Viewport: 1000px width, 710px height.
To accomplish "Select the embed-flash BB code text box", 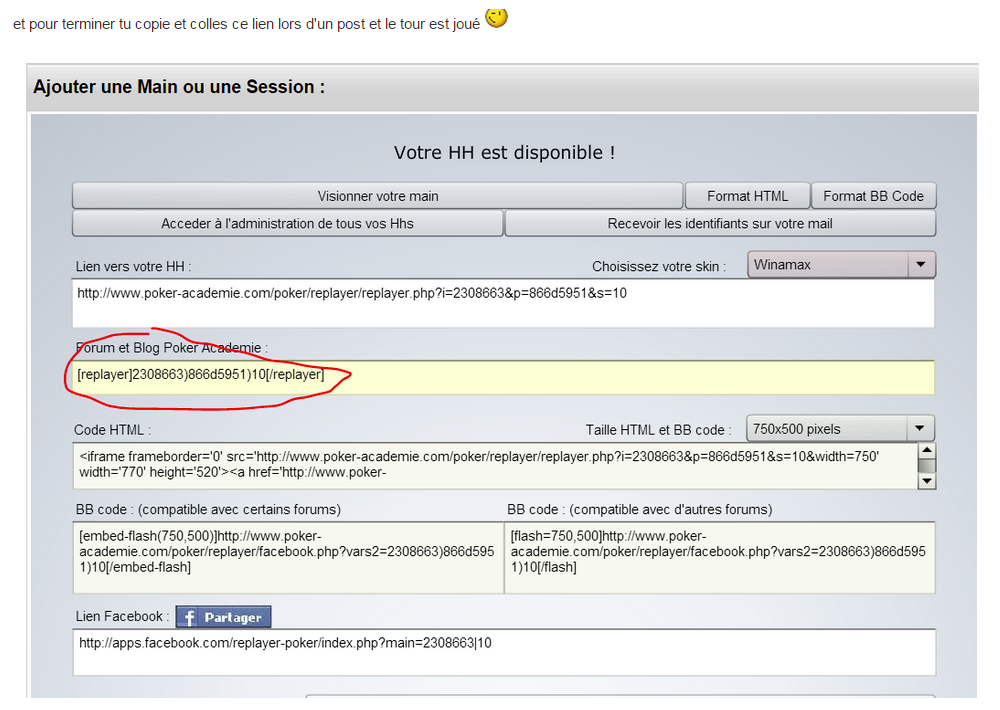I will coord(288,558).
